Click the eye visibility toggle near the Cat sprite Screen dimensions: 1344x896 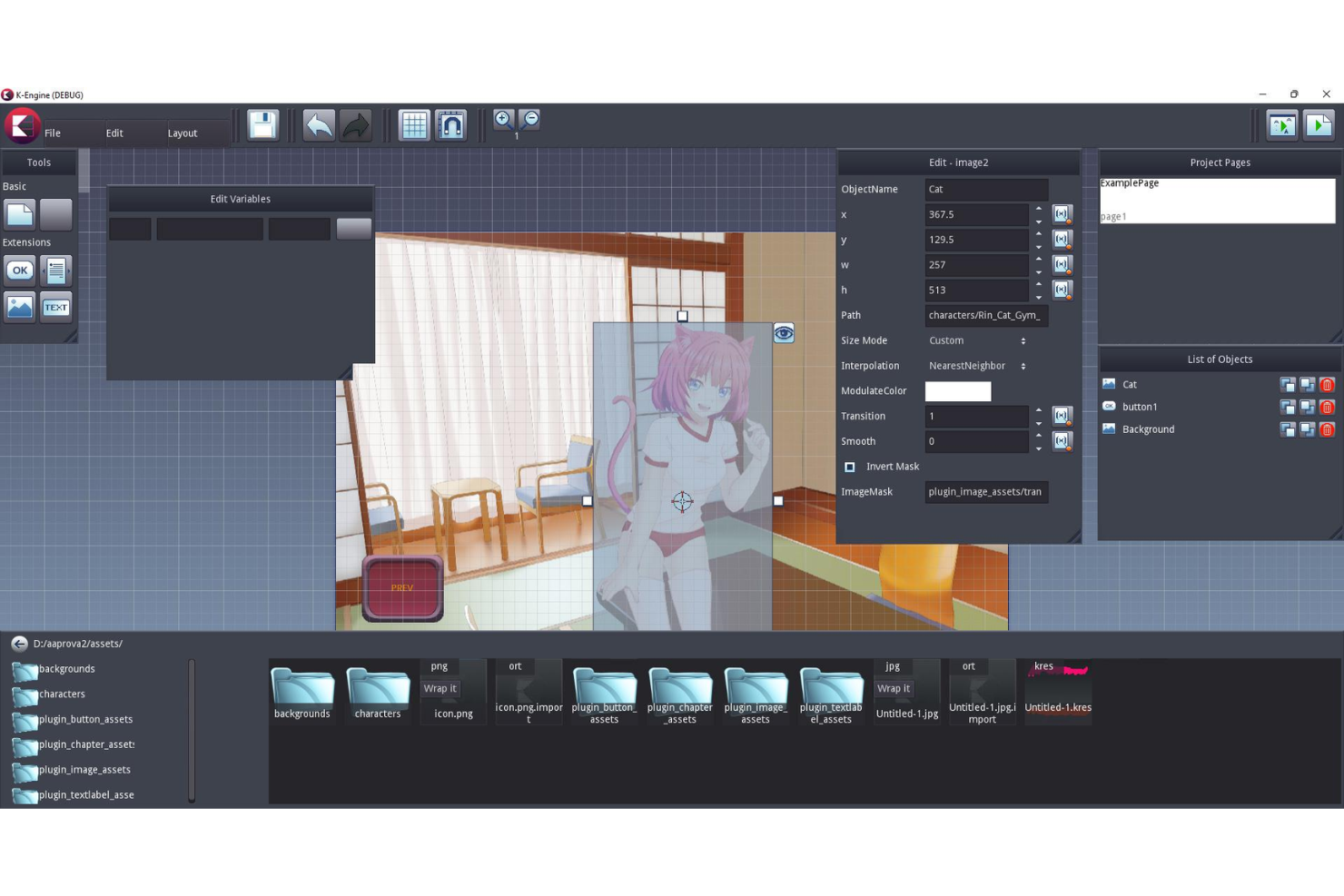coord(783,333)
